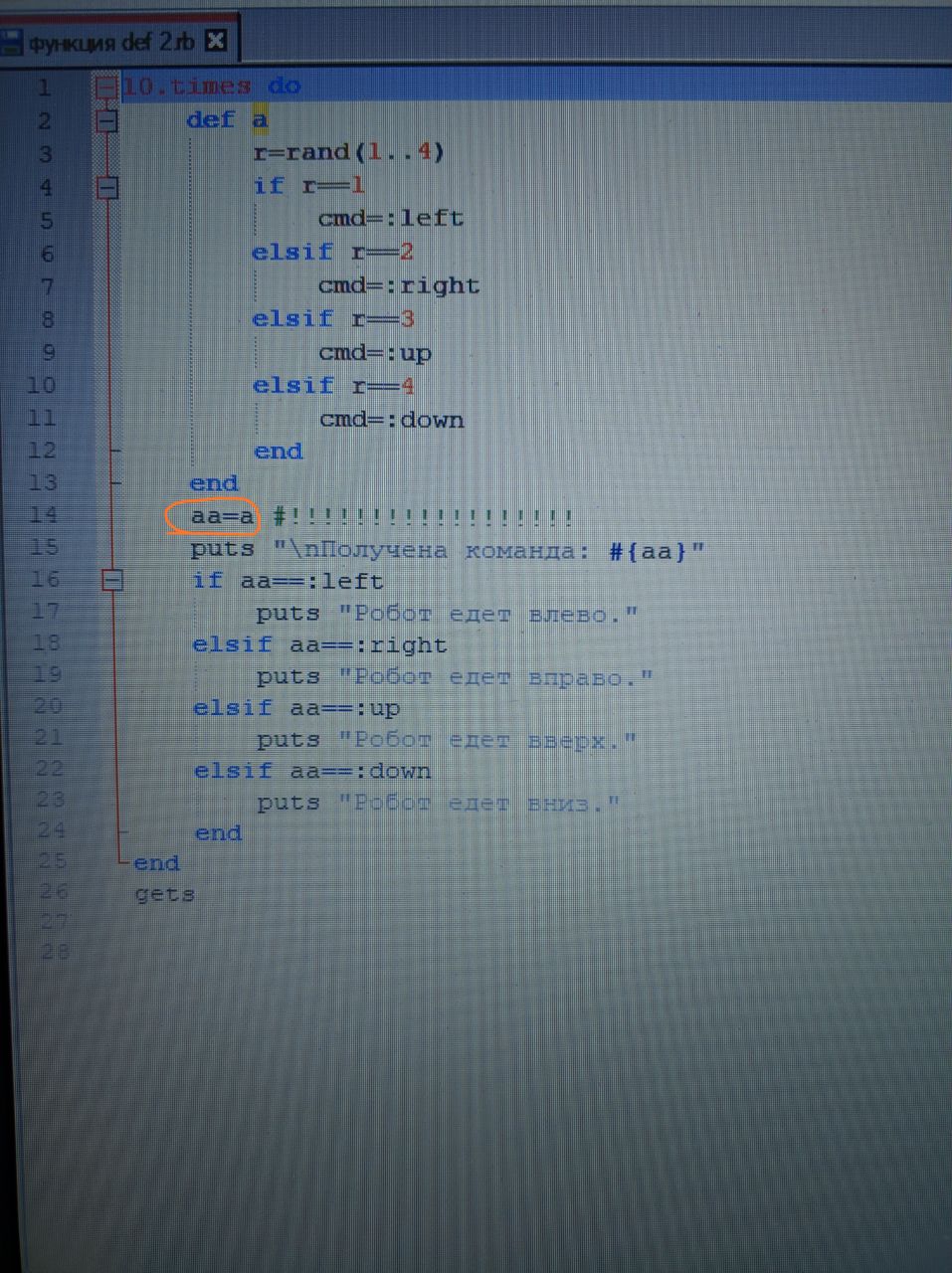Click on 'elsif r==2' line
The width and height of the screenshot is (952, 1273).
(x=332, y=252)
